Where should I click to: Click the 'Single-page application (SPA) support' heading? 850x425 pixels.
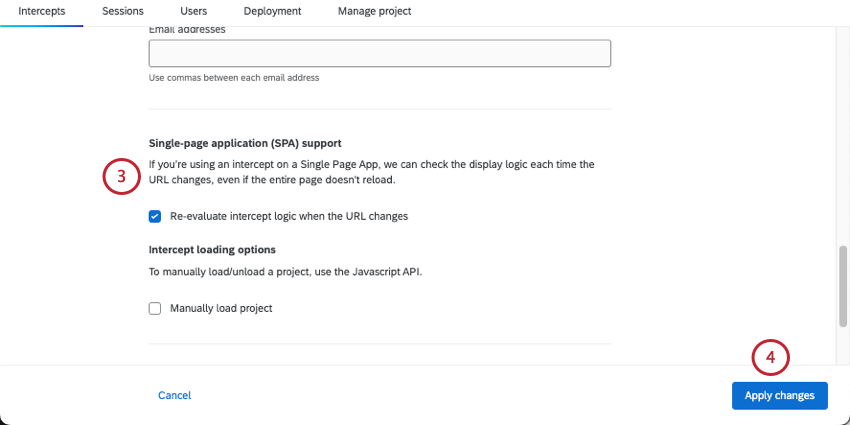(252, 143)
